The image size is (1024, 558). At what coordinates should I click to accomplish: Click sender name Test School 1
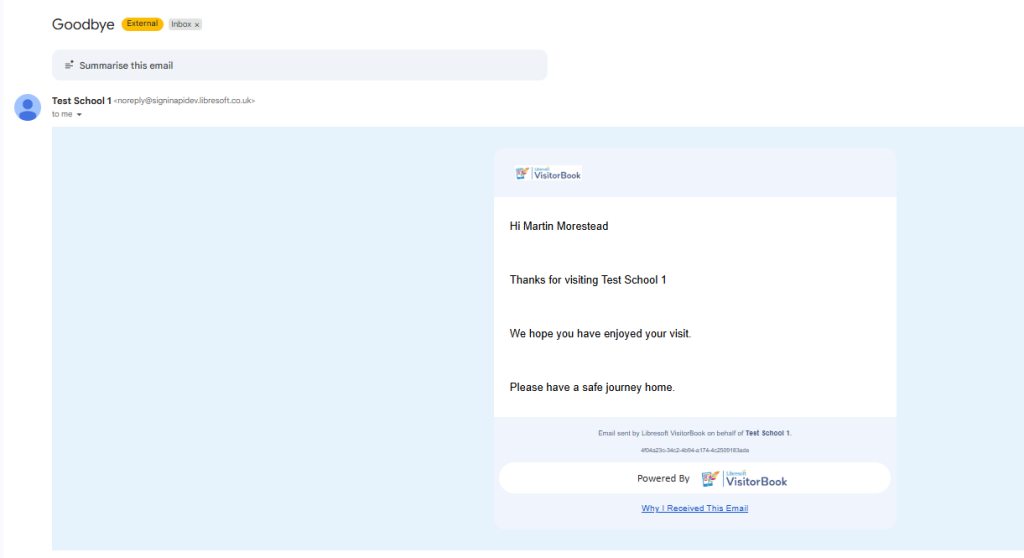pyautogui.click(x=81, y=101)
